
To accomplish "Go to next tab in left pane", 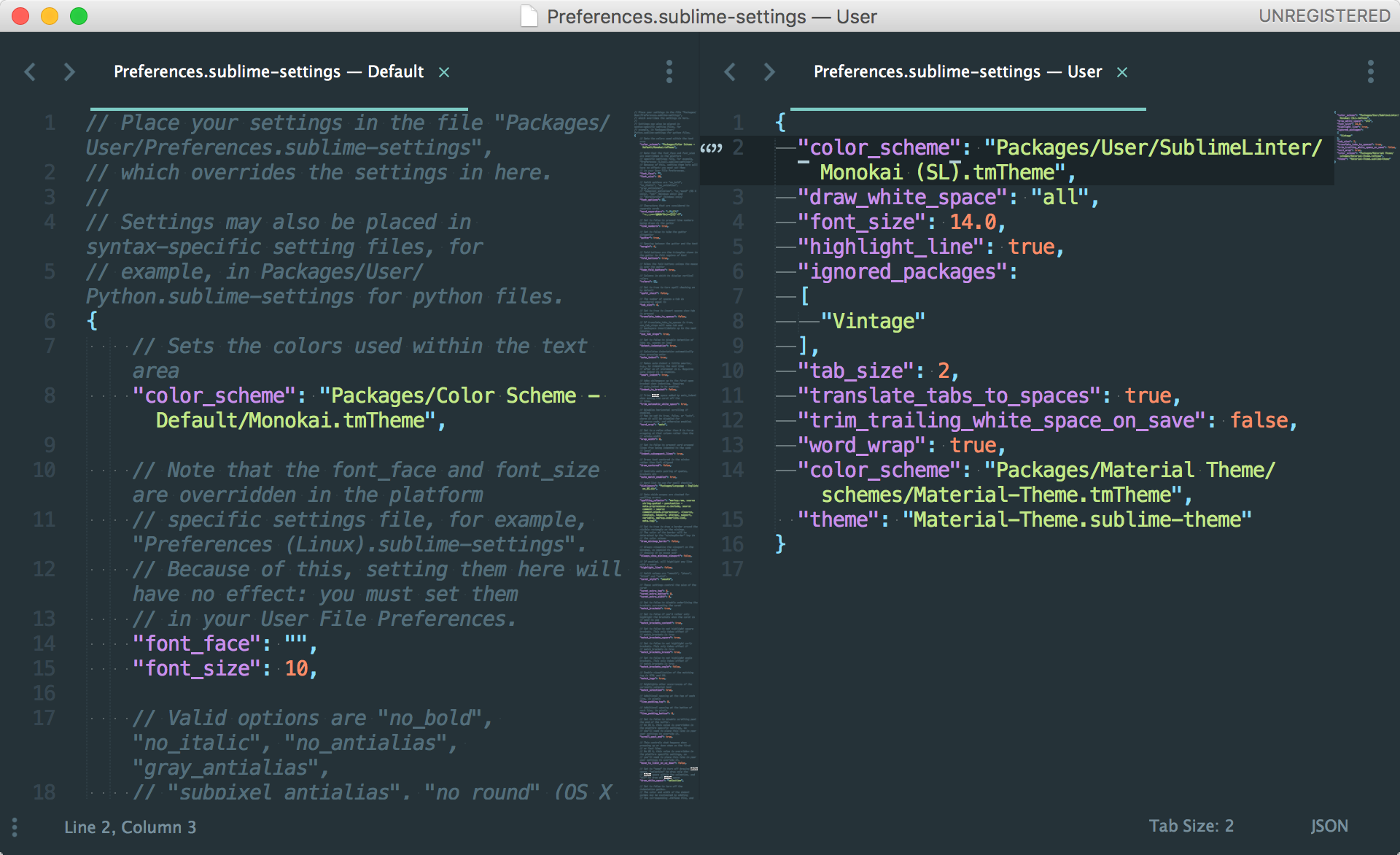I will tap(69, 71).
